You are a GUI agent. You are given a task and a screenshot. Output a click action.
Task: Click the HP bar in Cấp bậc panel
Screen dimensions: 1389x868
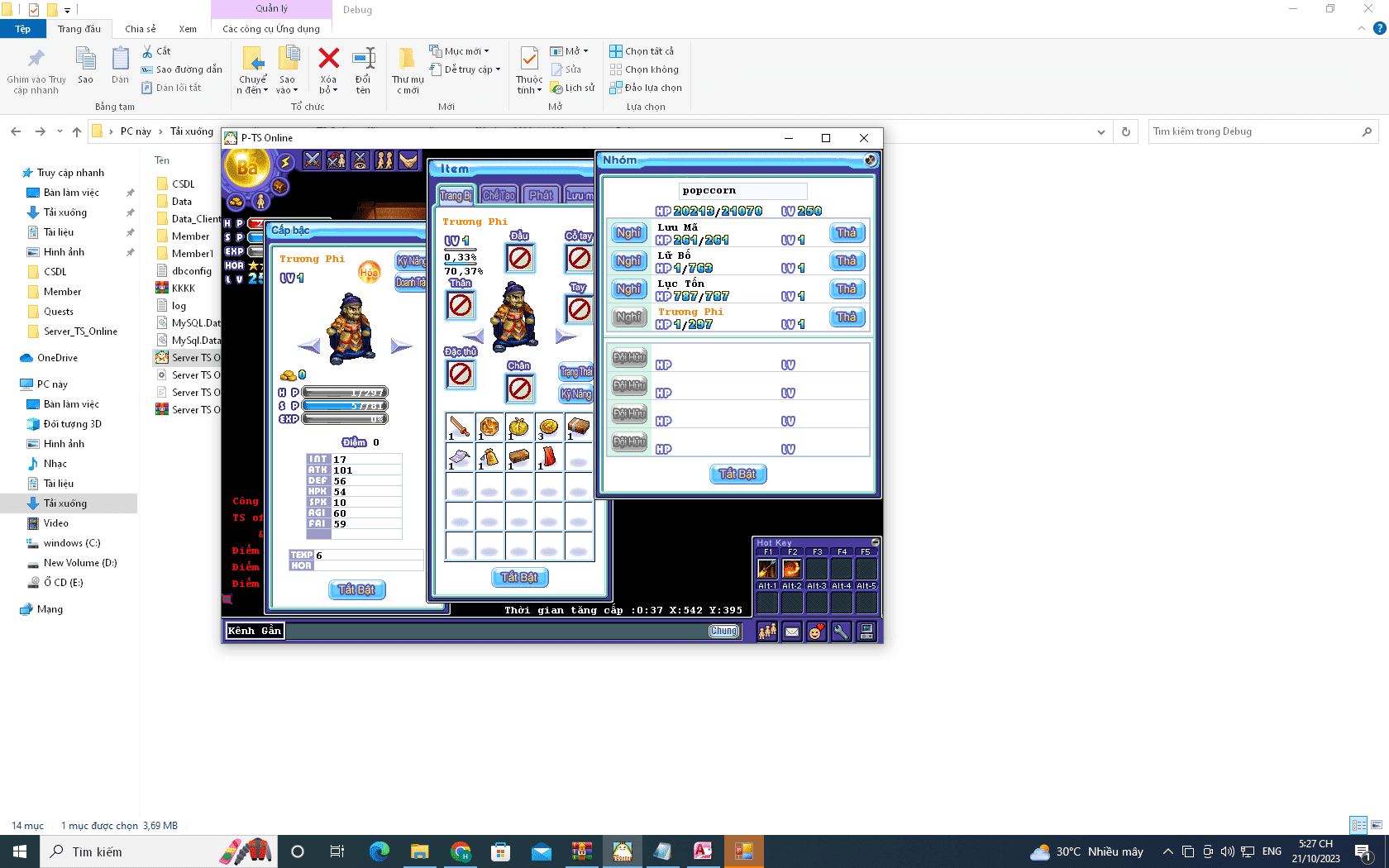345,393
